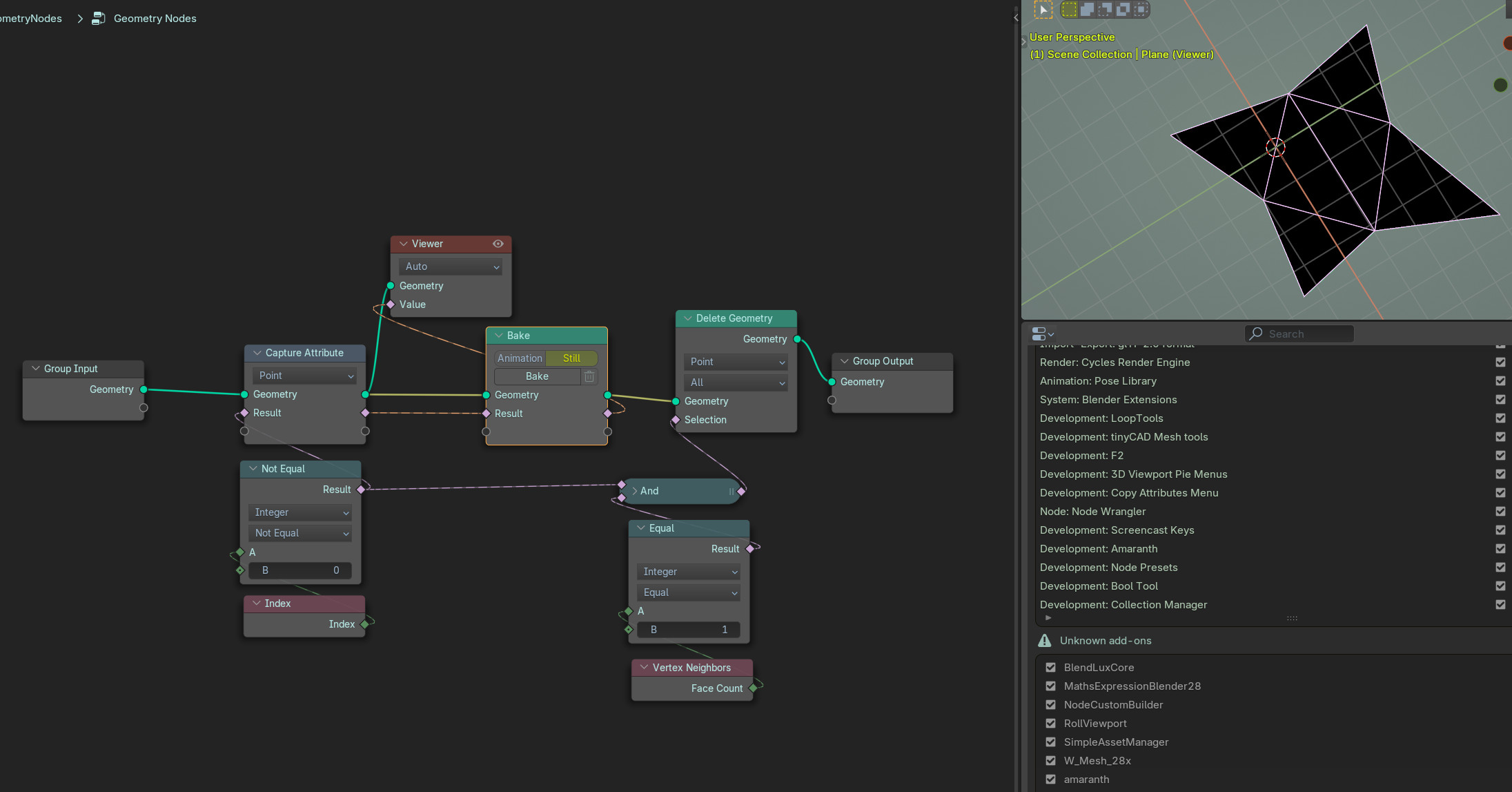The image size is (1512, 792).
Task: Click the Geometry Nodes breadcrumb label
Action: [x=155, y=19]
